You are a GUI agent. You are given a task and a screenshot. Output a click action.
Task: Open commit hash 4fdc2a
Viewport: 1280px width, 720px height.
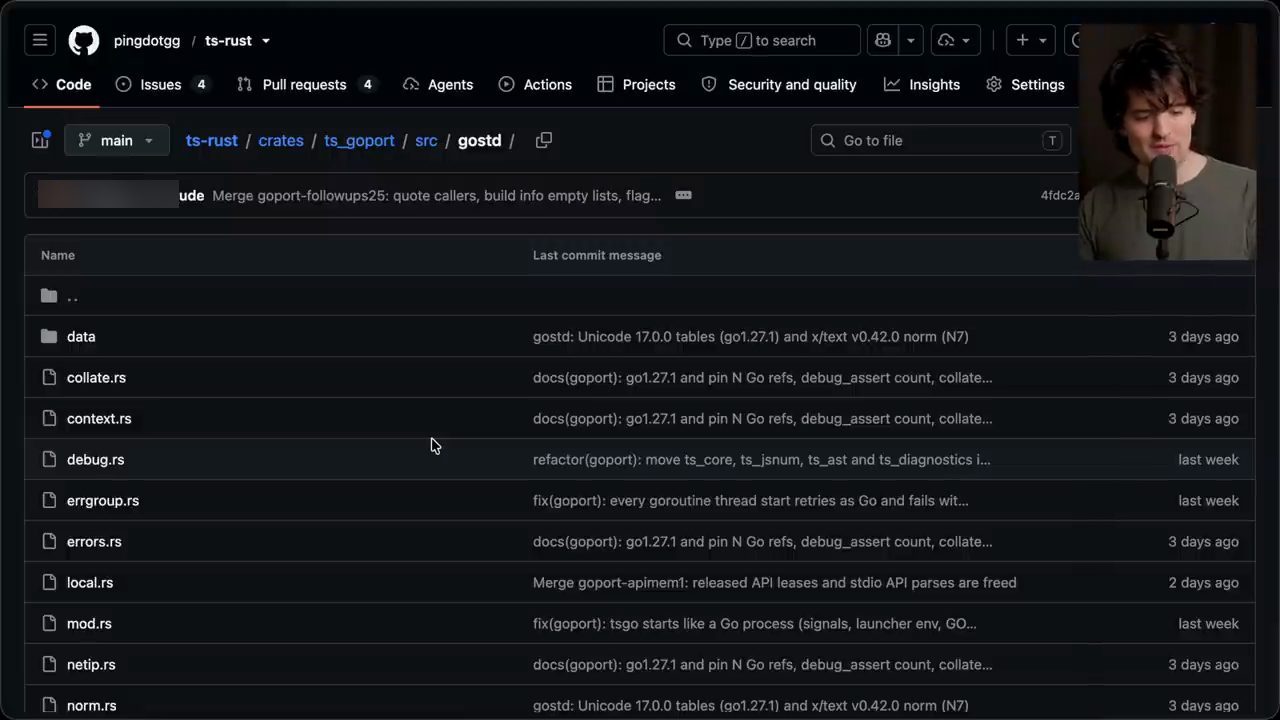pos(1060,195)
